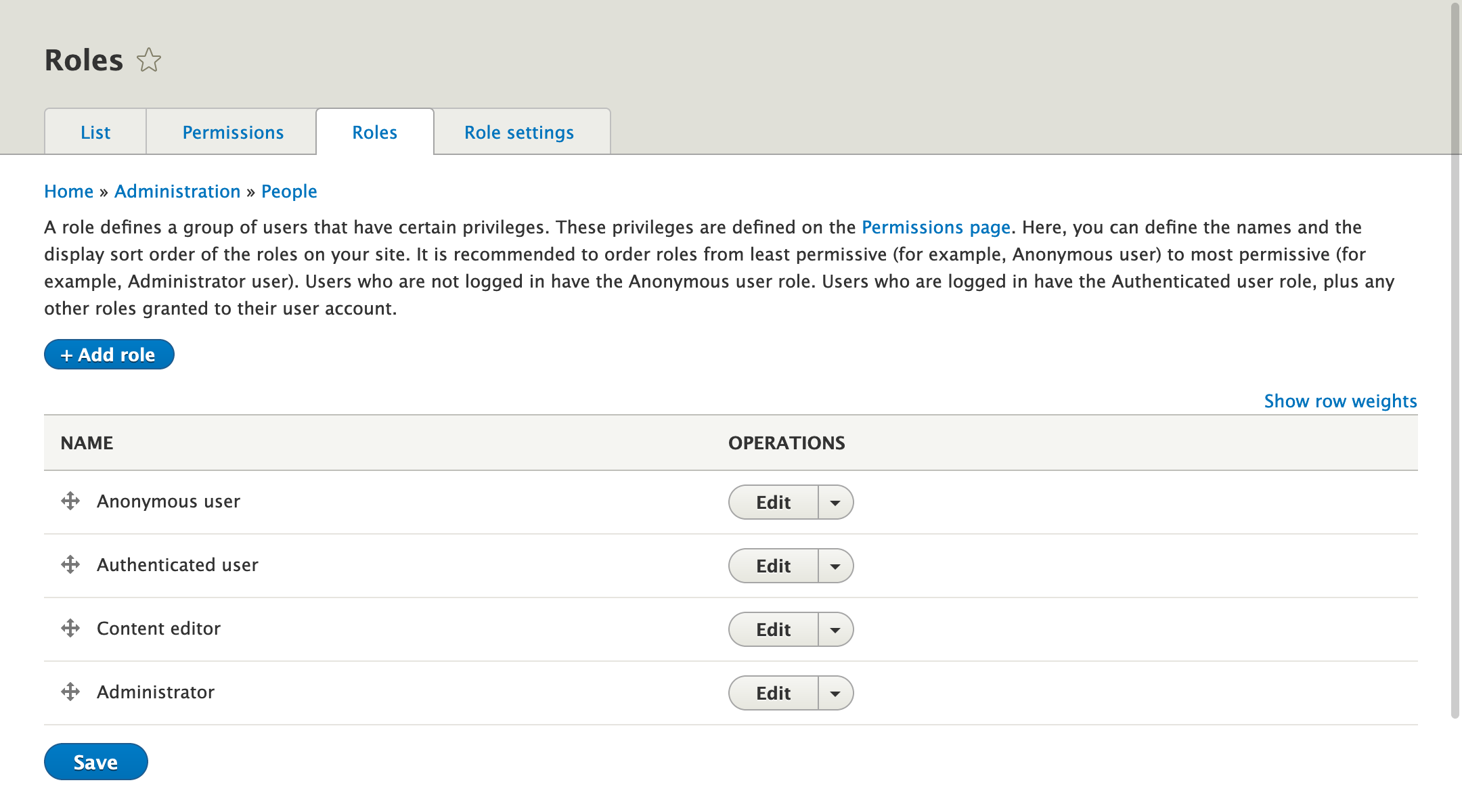Click the Save button

coord(95,761)
